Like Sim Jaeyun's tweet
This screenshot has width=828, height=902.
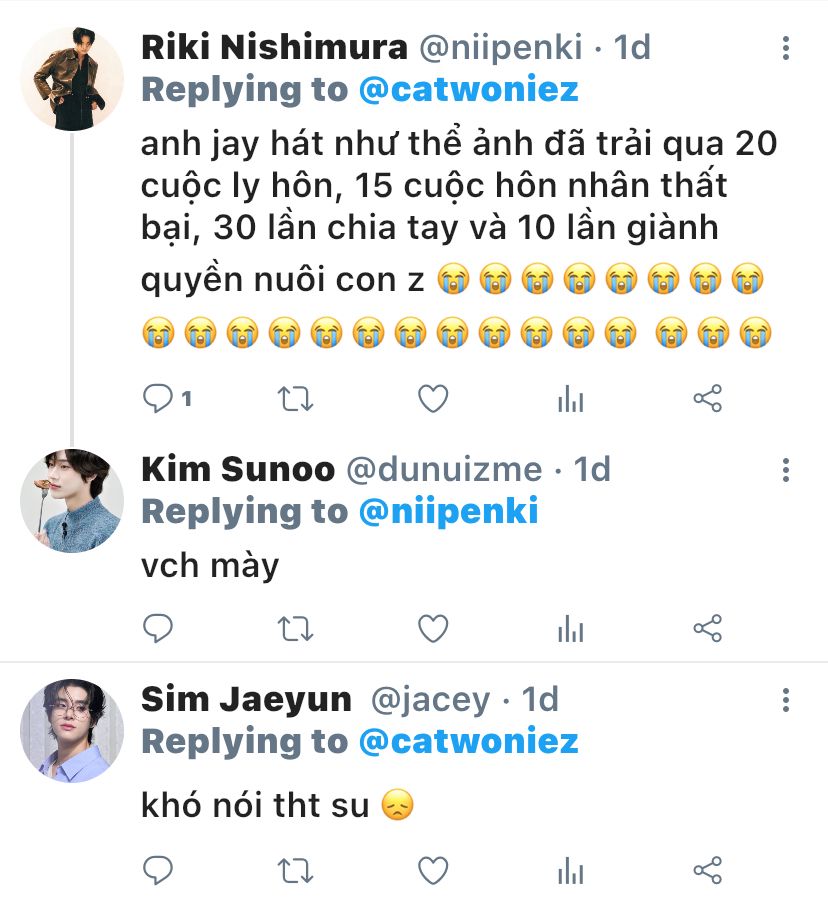[x=432, y=869]
